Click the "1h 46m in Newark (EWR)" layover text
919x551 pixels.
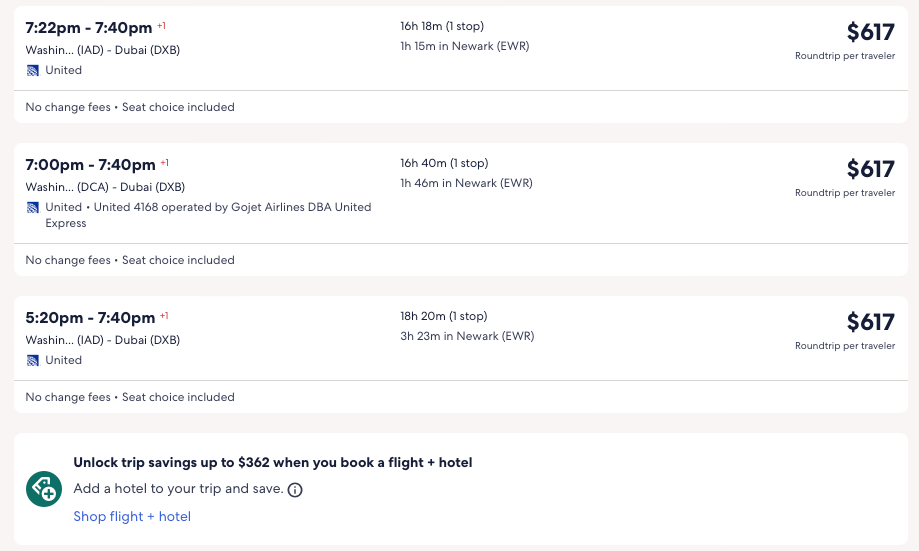(x=466, y=183)
